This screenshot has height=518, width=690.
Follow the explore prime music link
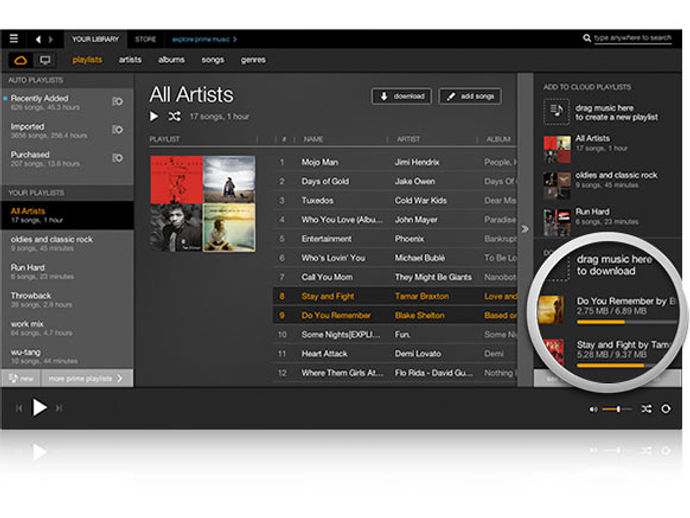(204, 39)
